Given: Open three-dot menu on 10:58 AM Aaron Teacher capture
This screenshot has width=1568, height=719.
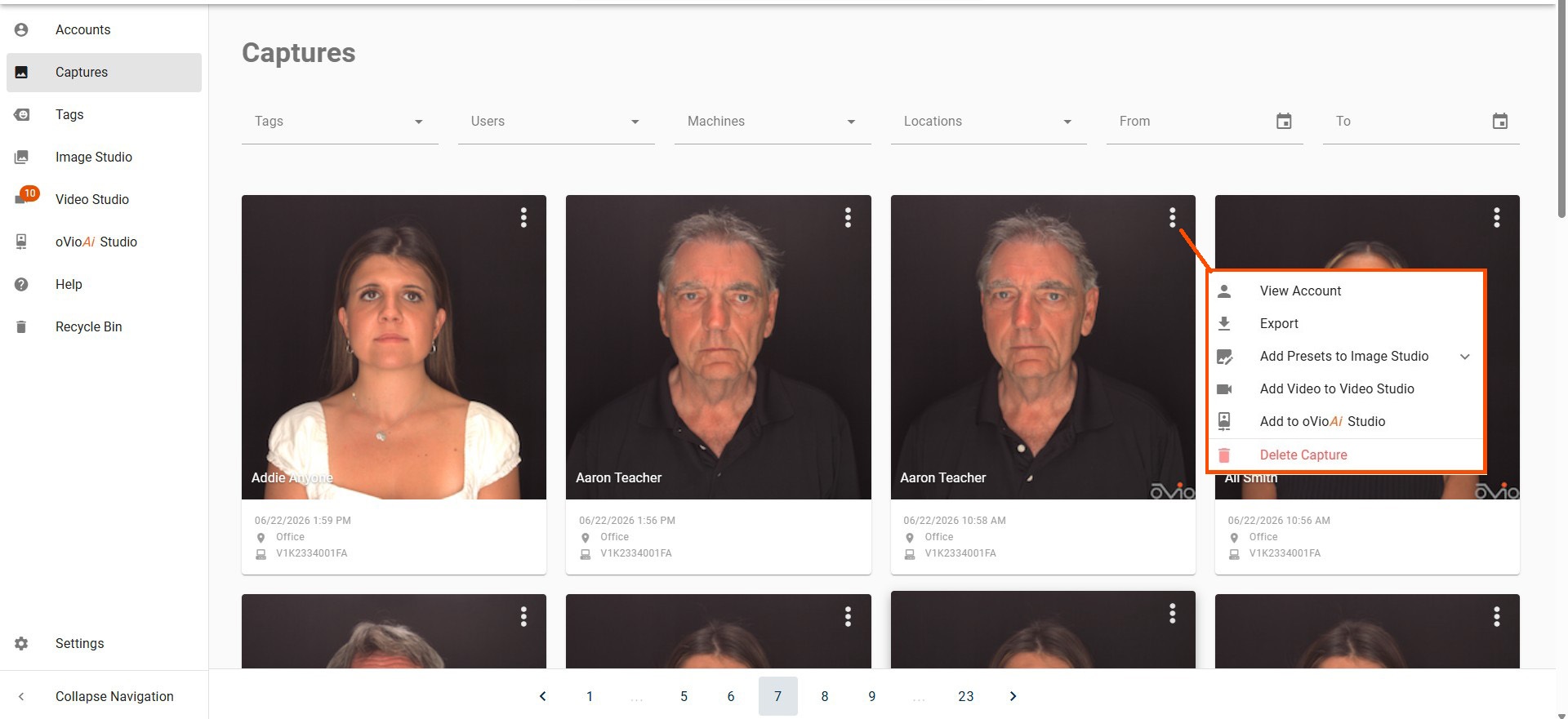Looking at the screenshot, I should pyautogui.click(x=1172, y=217).
